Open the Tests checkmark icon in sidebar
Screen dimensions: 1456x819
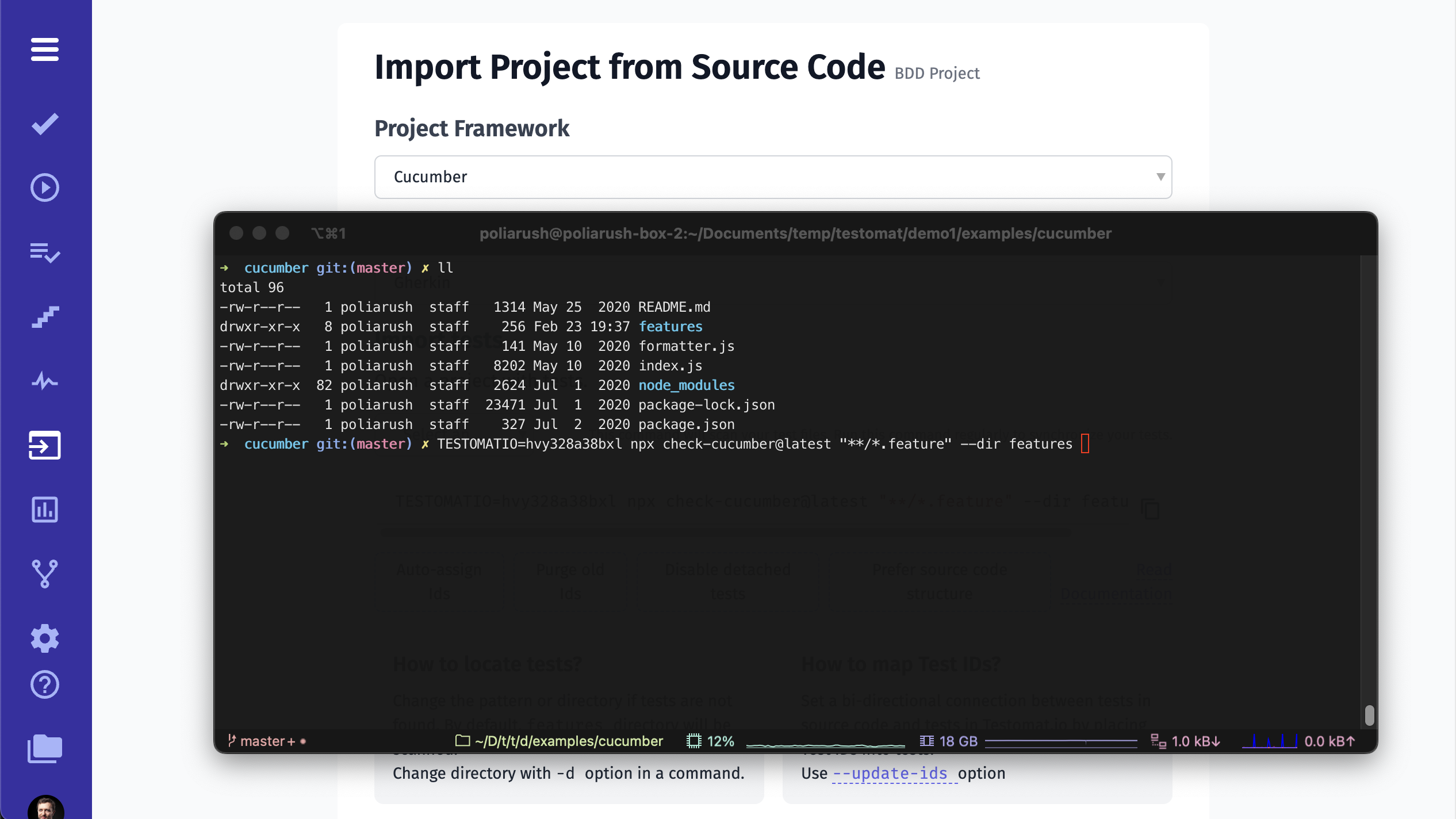(45, 124)
